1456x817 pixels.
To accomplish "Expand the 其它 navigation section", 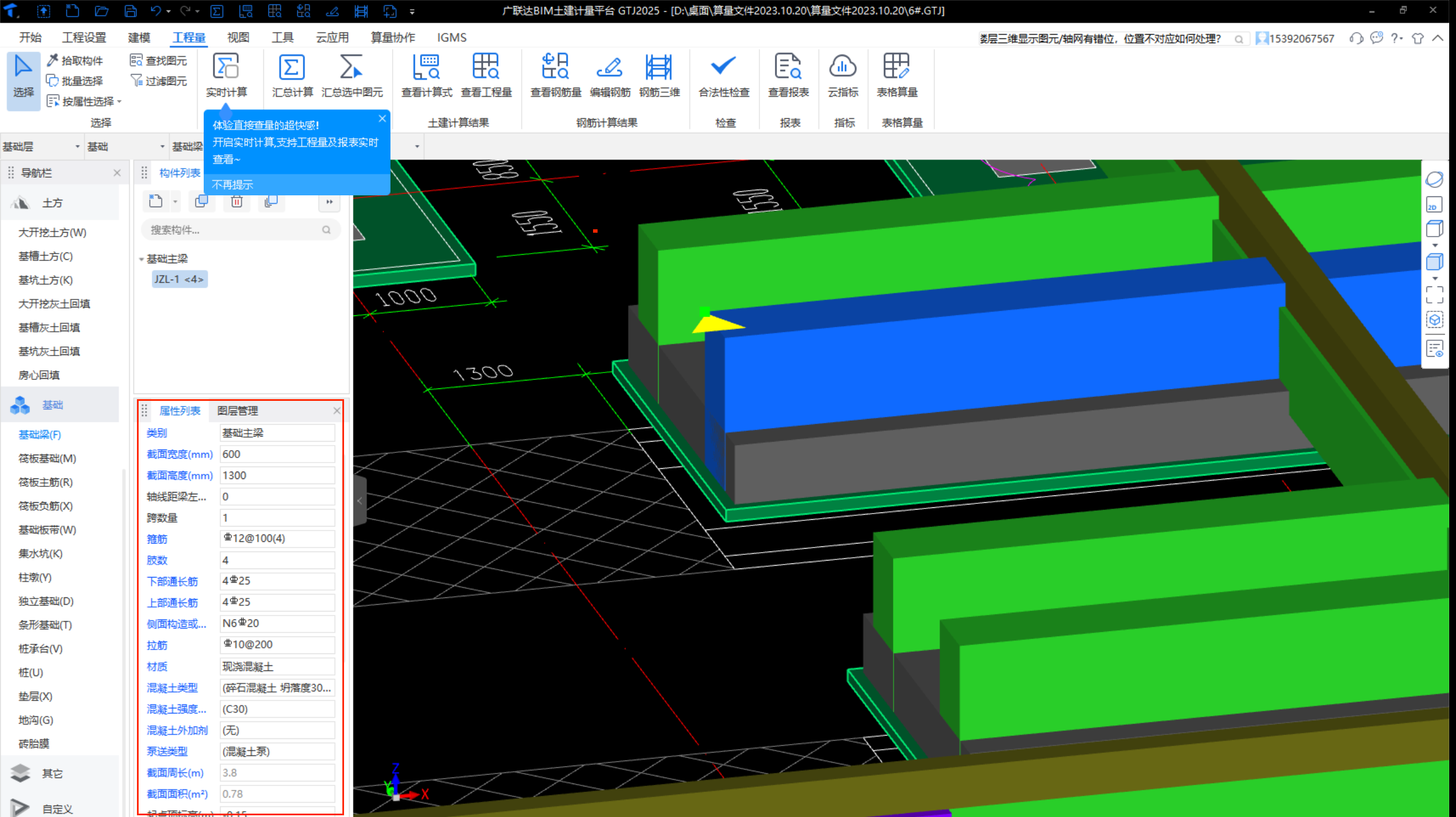I will click(60, 773).
